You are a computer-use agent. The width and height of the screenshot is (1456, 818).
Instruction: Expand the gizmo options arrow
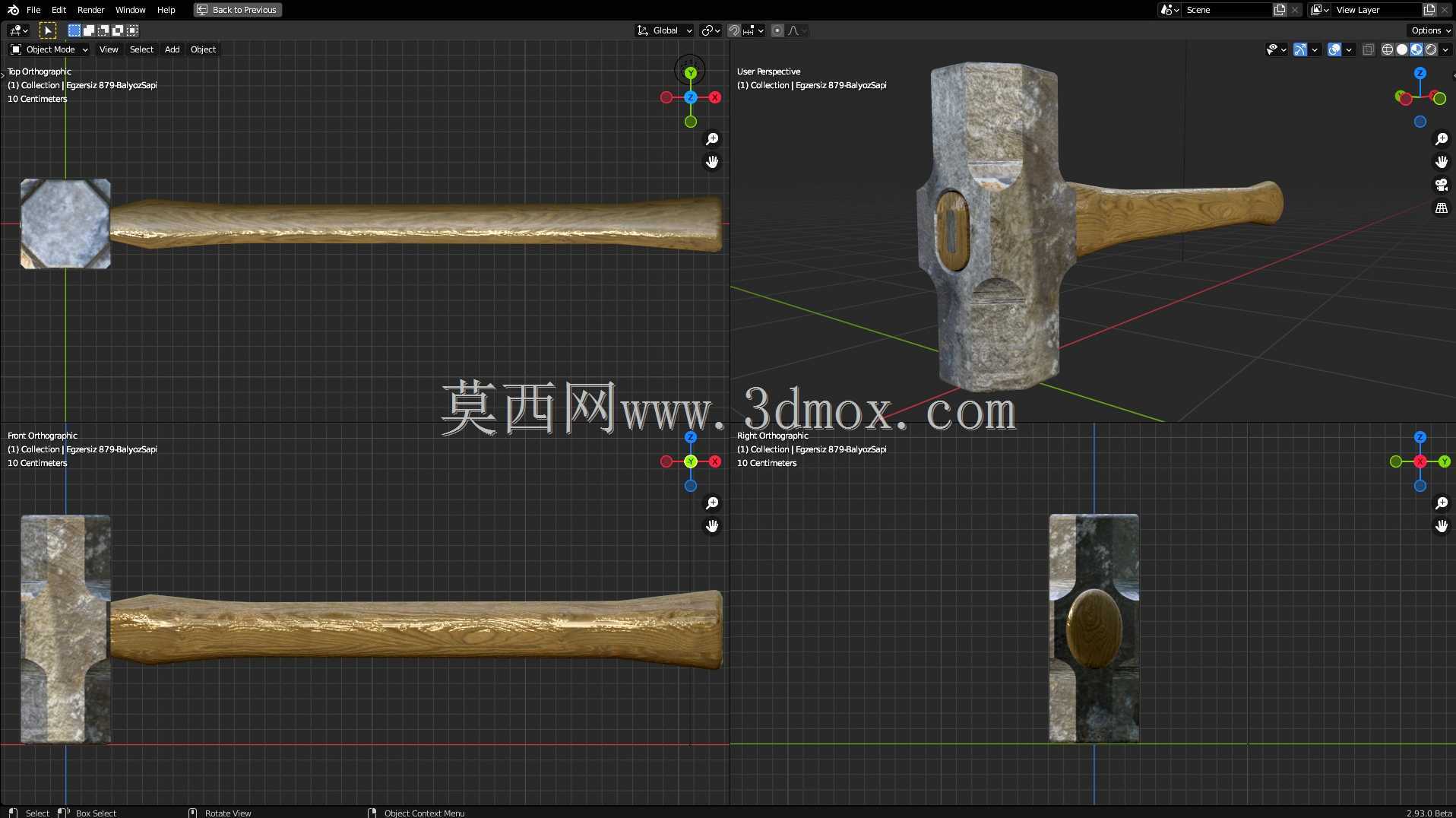point(1315,49)
